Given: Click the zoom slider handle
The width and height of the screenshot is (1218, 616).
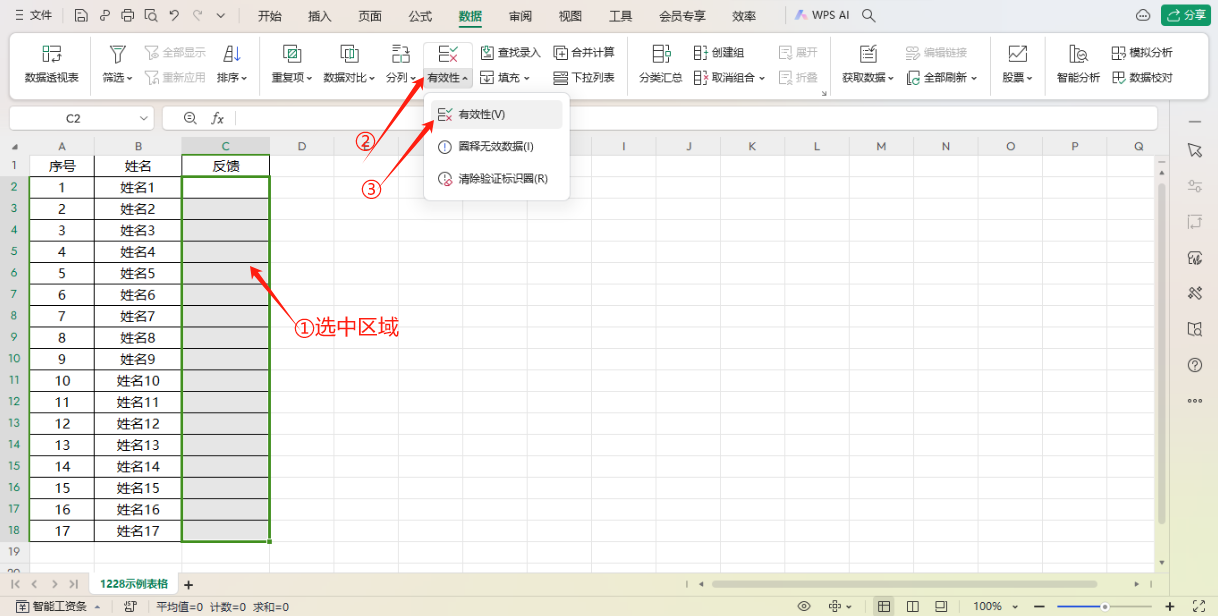Looking at the screenshot, I should coord(1104,606).
